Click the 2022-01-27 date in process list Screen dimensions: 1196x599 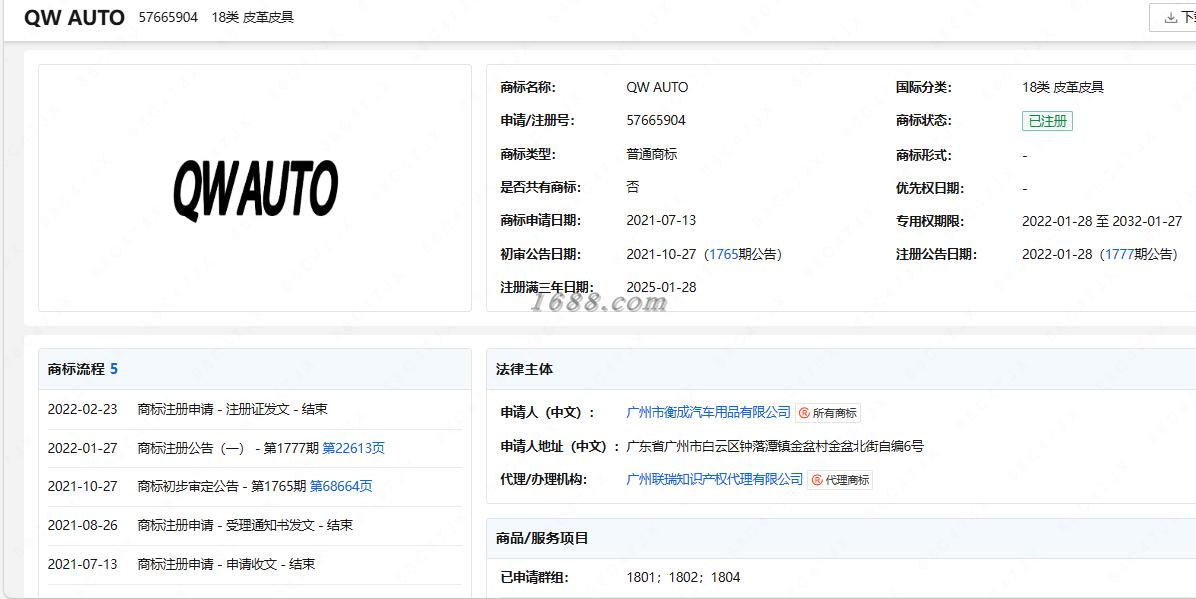[x=82, y=448]
